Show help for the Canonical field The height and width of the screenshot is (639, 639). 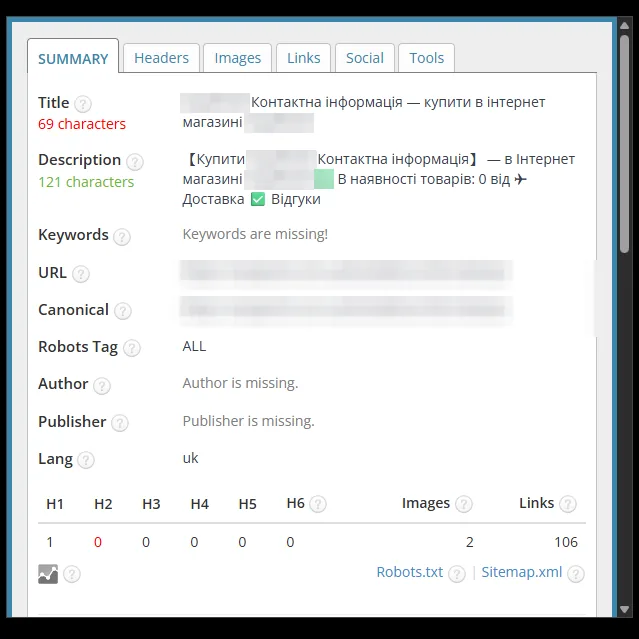click(x=123, y=311)
